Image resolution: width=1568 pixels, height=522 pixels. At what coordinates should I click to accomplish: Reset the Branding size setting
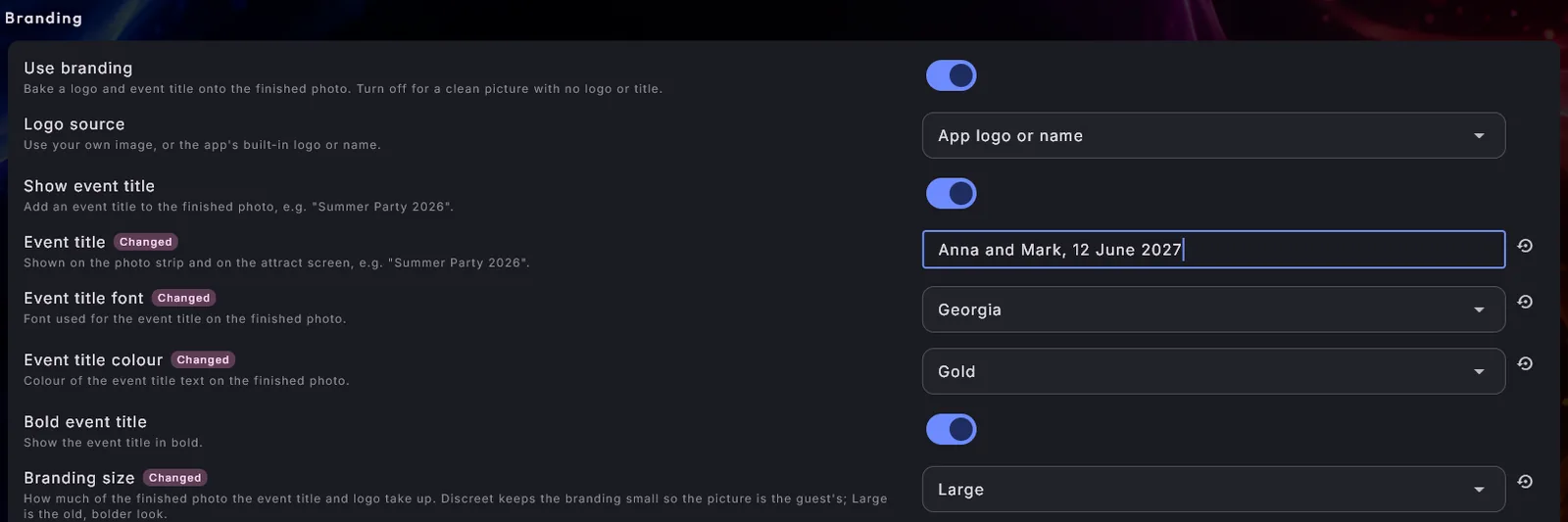coord(1525,482)
